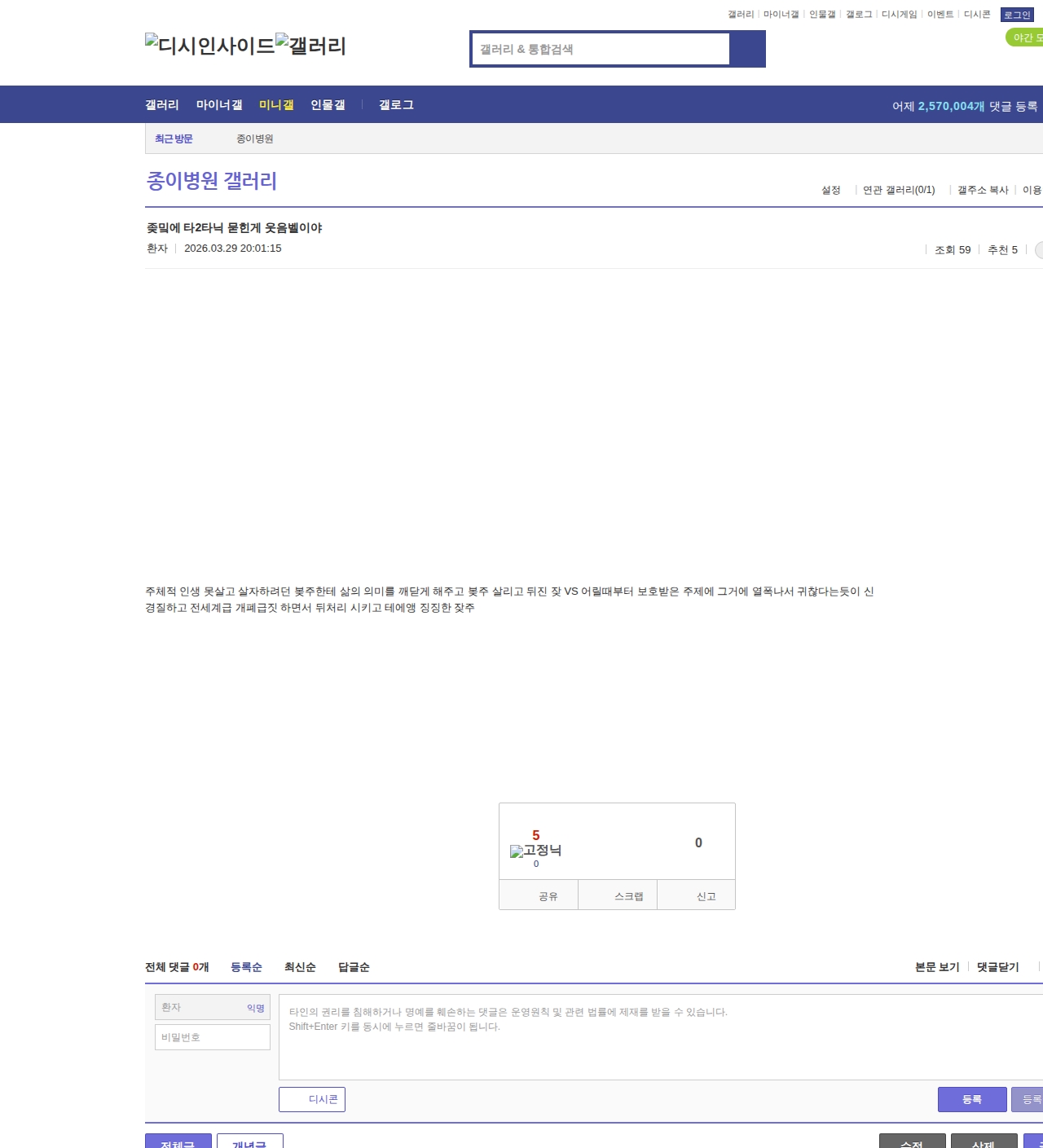Open the 설정 settings menu
Screen dimensions: 1043x1148
830,190
